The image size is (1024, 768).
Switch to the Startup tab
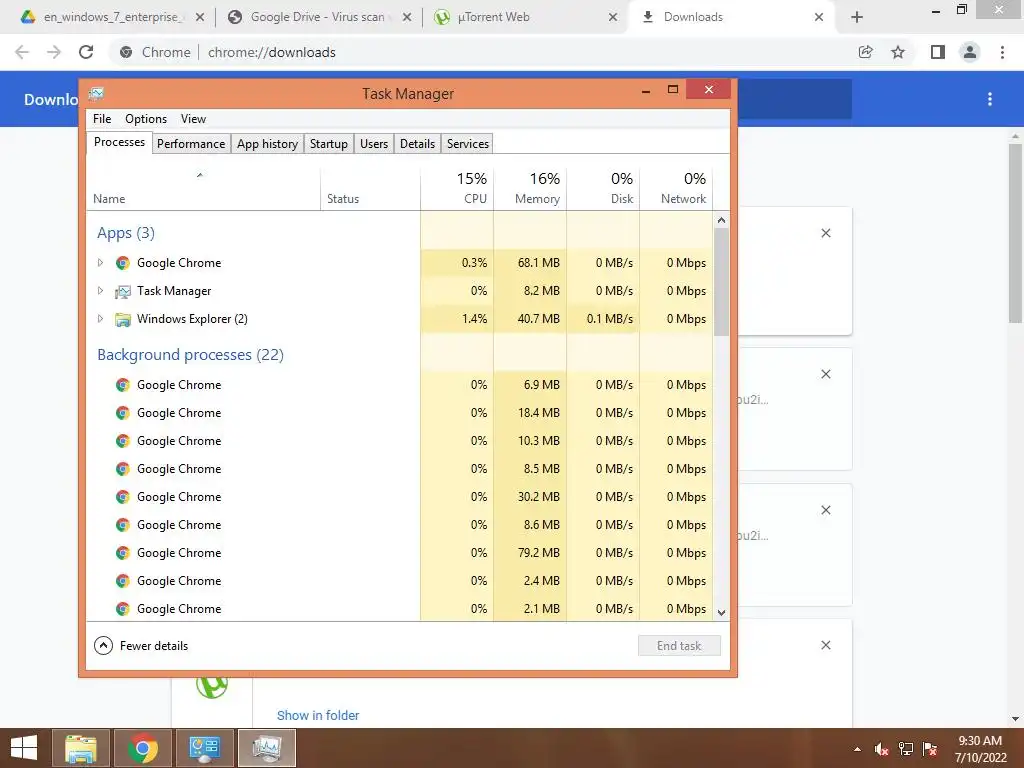[328, 144]
